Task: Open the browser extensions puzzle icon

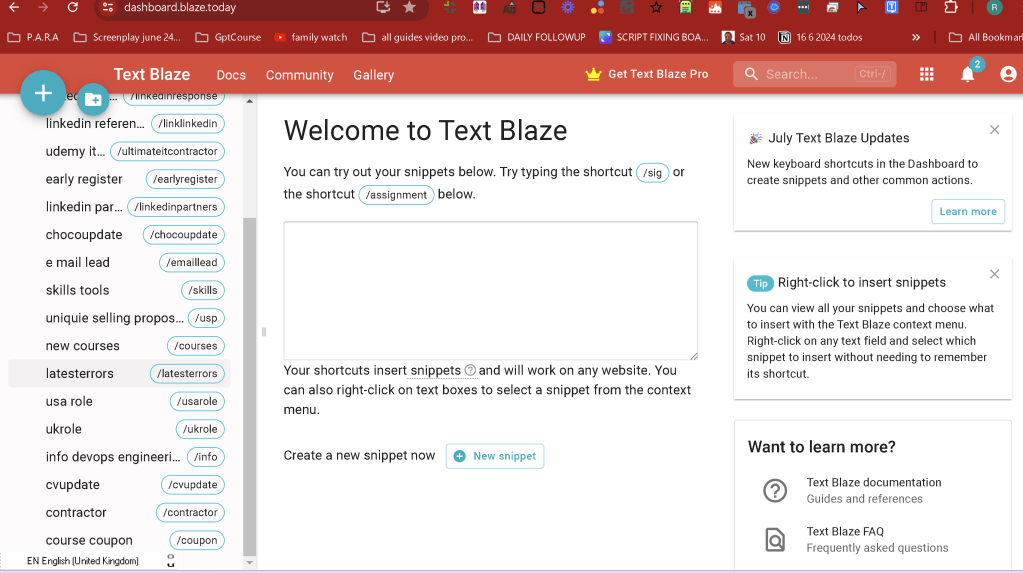Action: click(x=951, y=7)
